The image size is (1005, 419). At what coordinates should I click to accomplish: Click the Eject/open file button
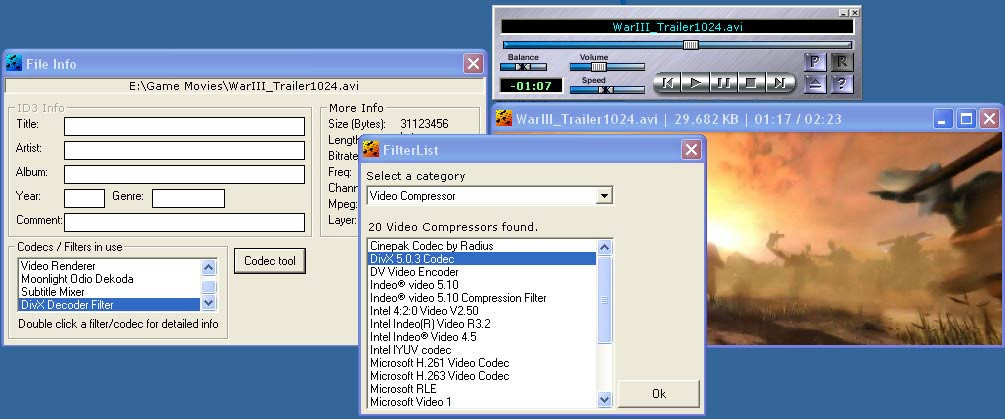[815, 84]
